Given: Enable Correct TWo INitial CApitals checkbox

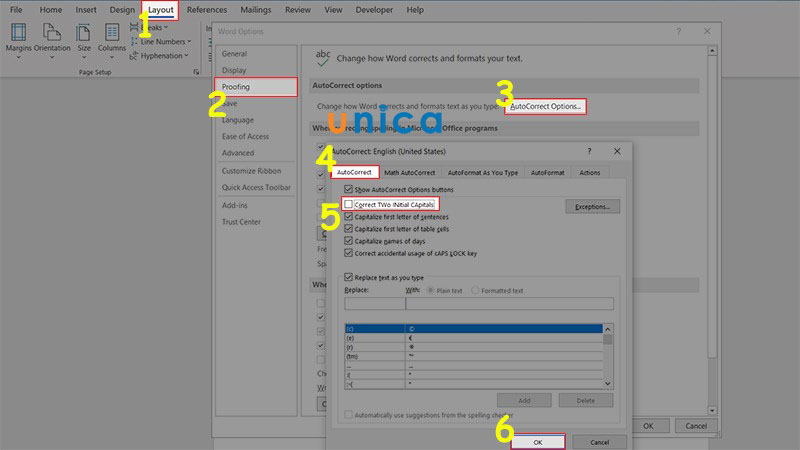Looking at the screenshot, I should coord(349,204).
